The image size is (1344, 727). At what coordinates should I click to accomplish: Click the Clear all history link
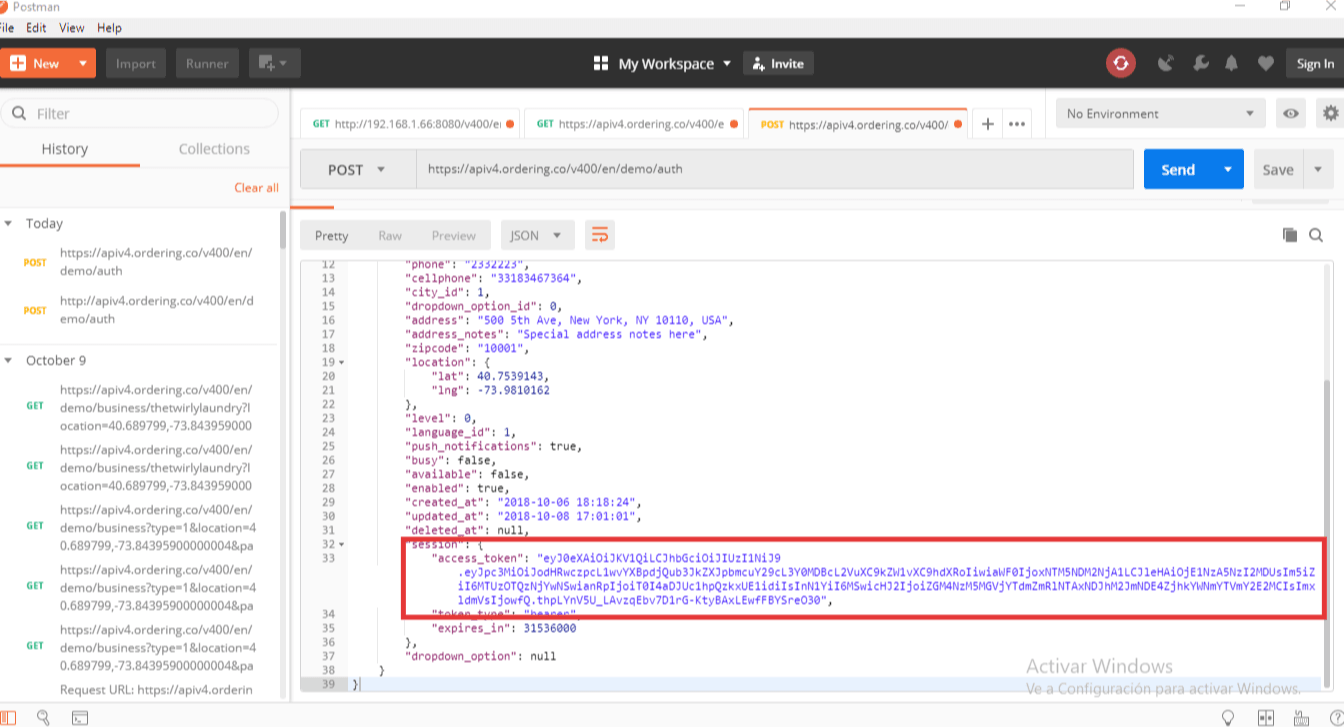pyautogui.click(x=256, y=187)
